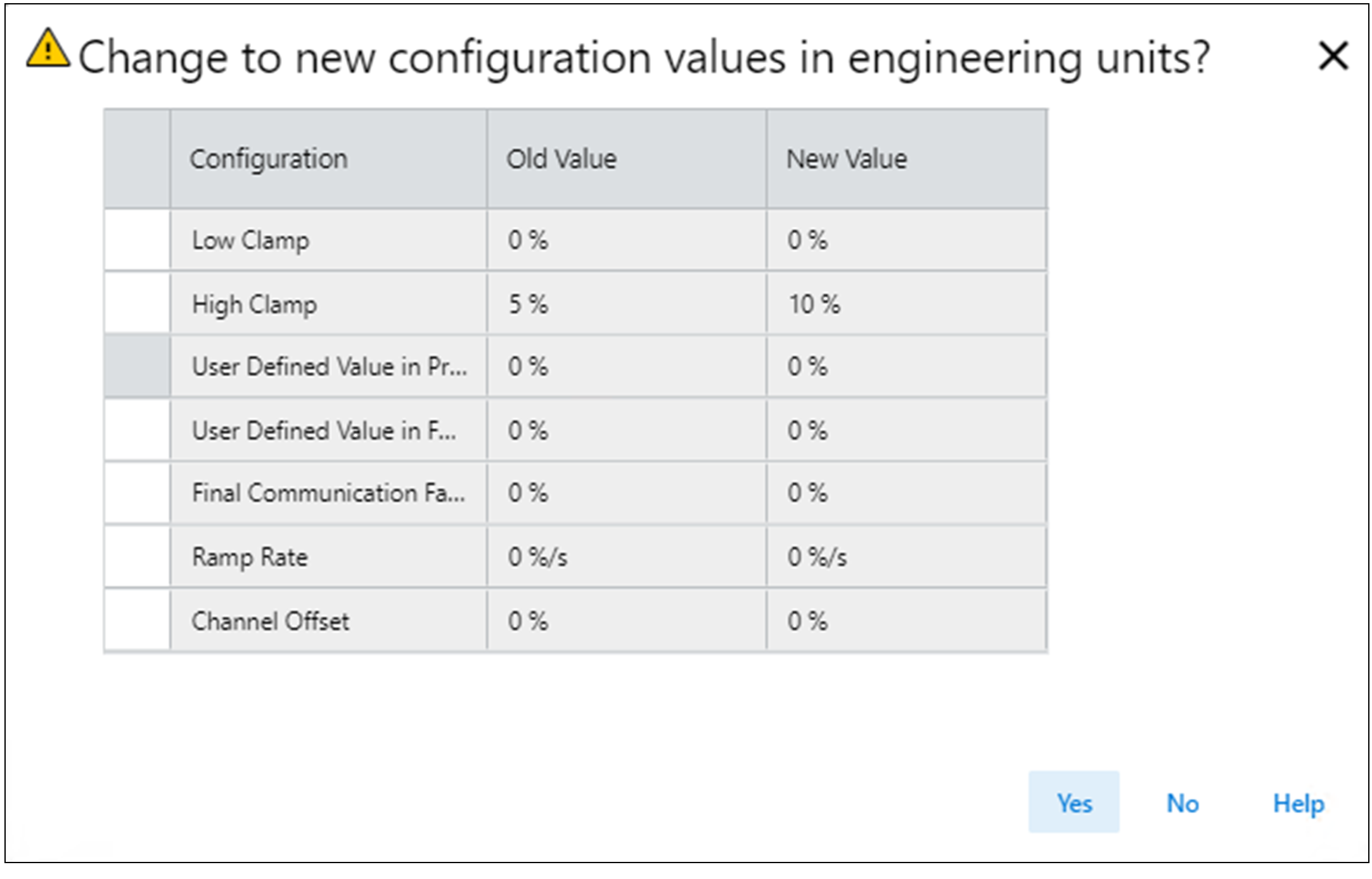The width and height of the screenshot is (1372, 879).
Task: Confirm the change with Yes
Action: [1074, 803]
